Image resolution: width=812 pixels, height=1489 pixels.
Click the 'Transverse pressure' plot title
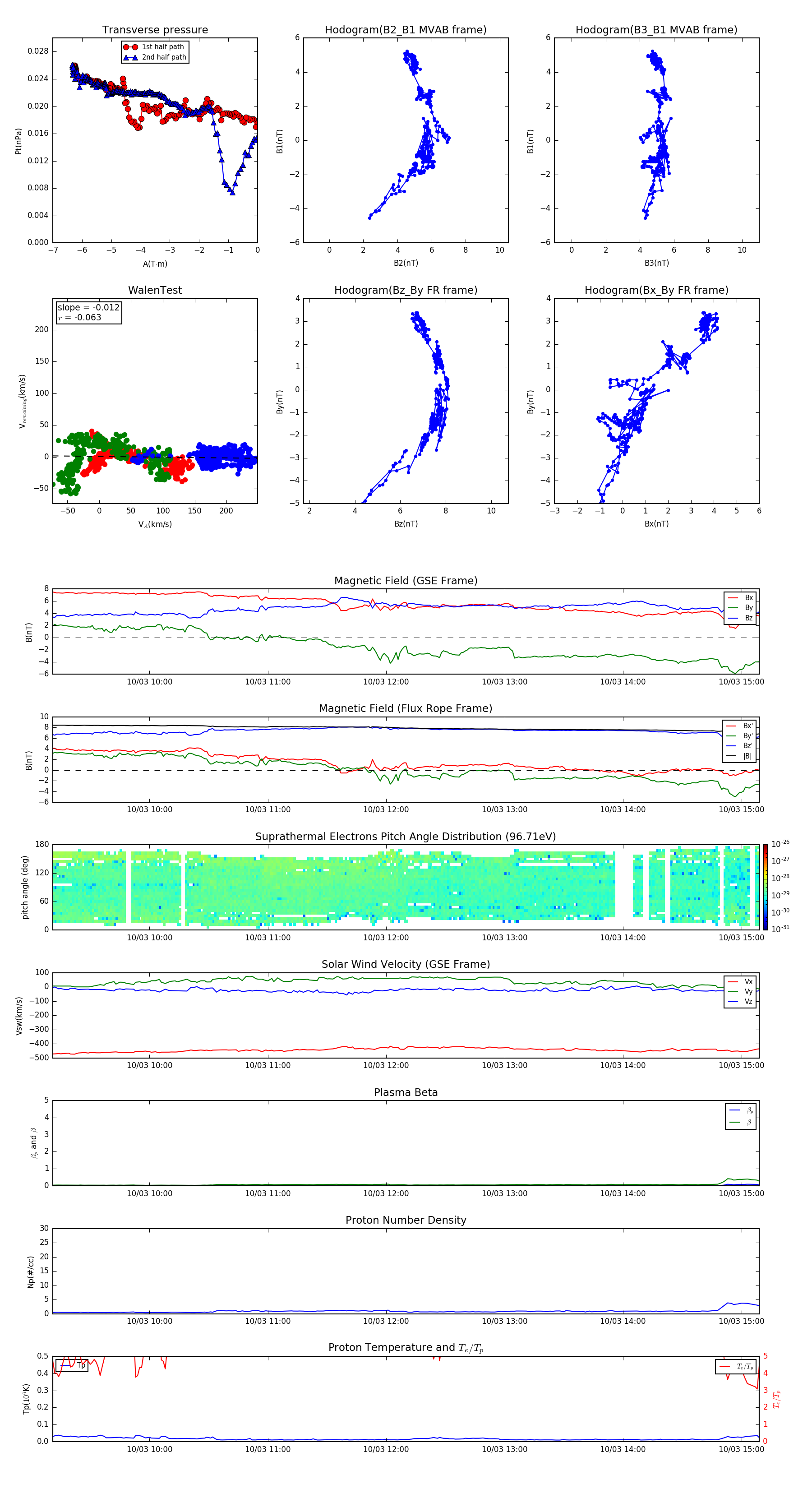click(x=155, y=29)
